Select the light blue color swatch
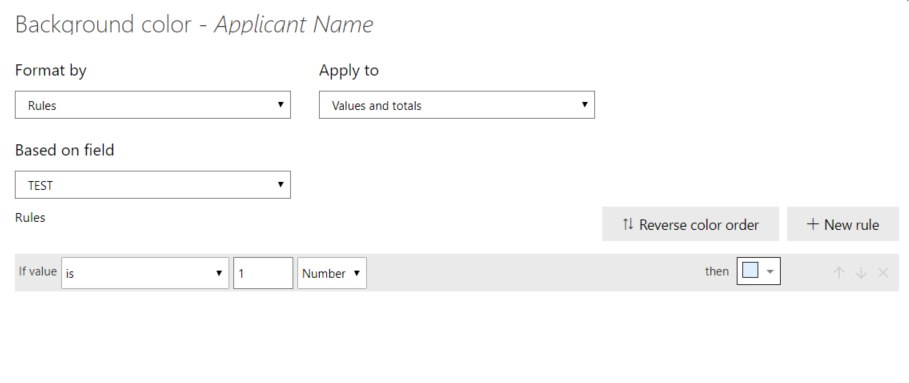 [750, 271]
